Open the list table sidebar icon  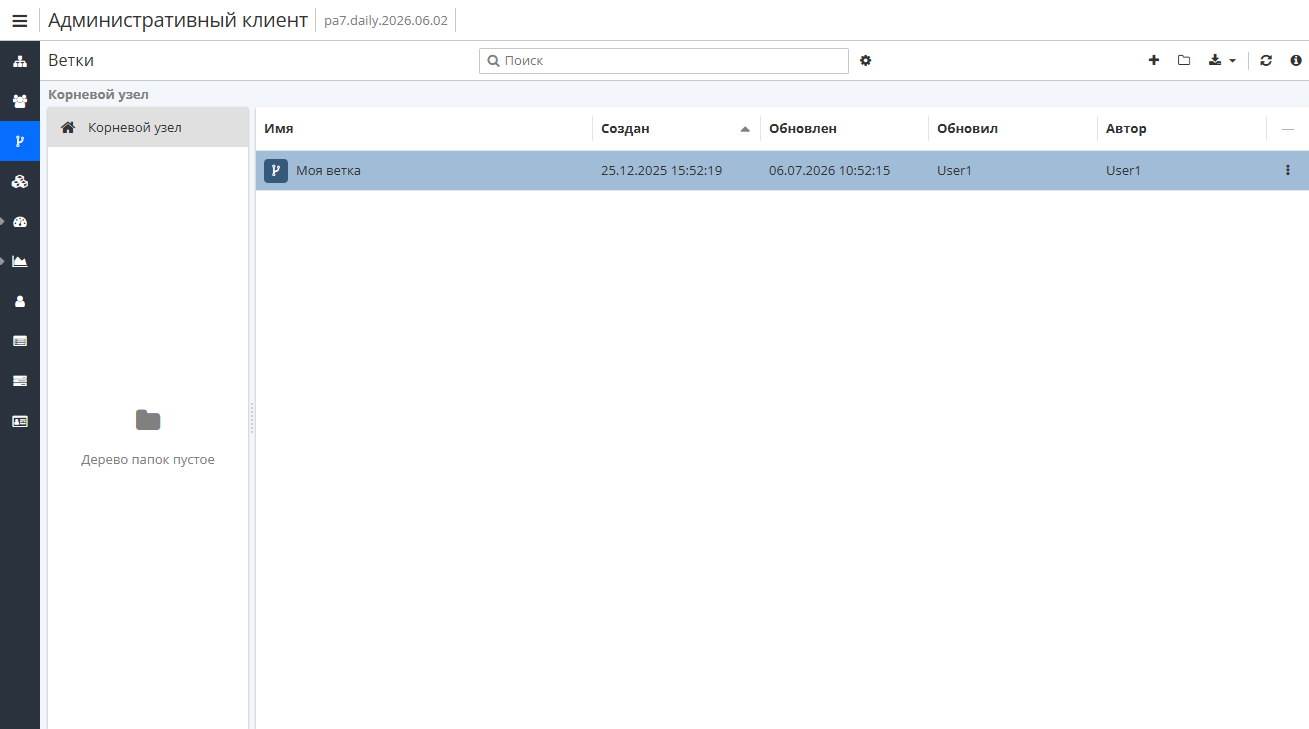[x=20, y=341]
